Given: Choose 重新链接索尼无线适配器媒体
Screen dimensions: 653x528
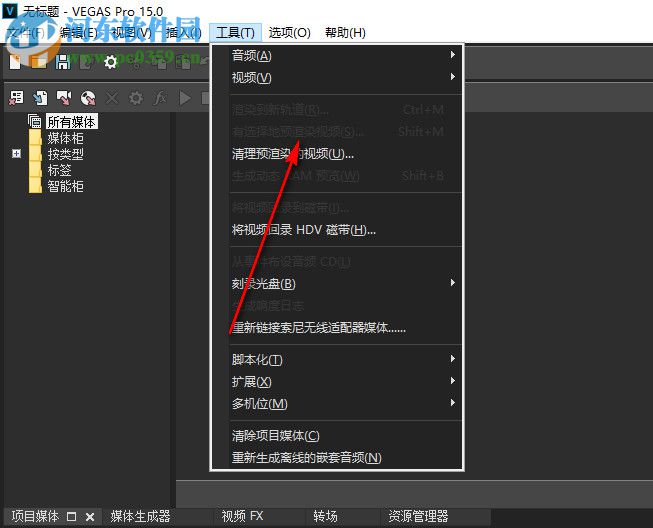Looking at the screenshot, I should pos(344,328).
